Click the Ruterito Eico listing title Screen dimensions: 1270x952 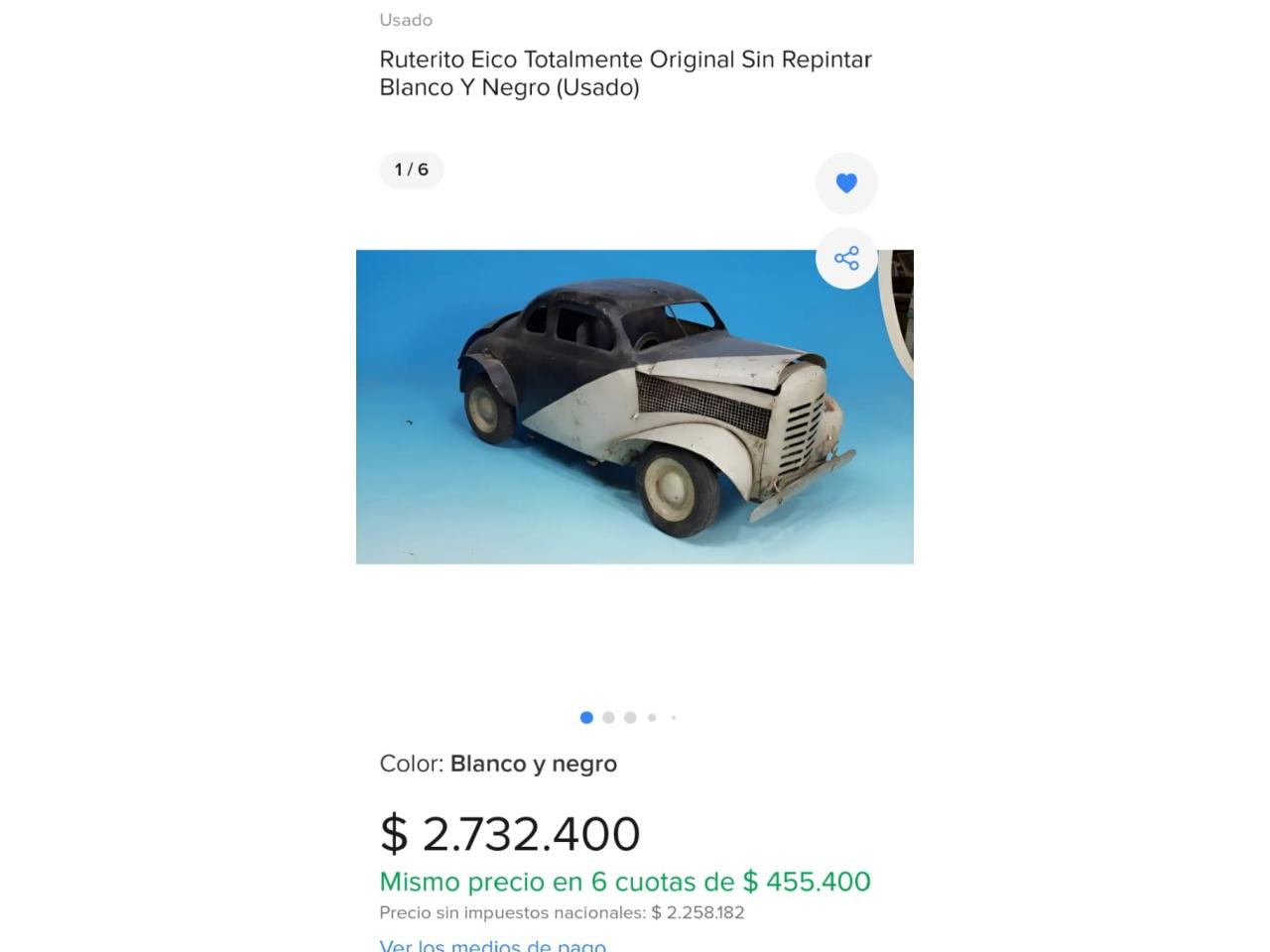tap(625, 73)
